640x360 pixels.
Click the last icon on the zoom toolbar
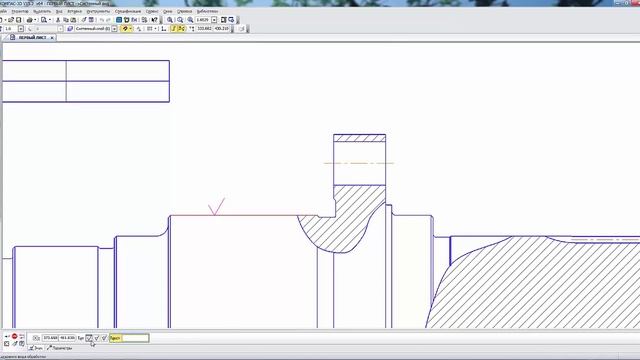(x=231, y=20)
